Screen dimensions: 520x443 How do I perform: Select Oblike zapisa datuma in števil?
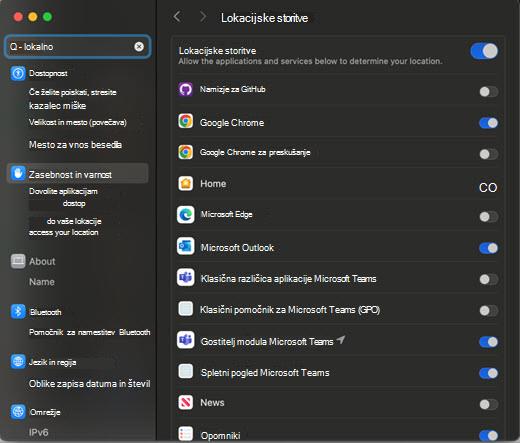point(90,384)
